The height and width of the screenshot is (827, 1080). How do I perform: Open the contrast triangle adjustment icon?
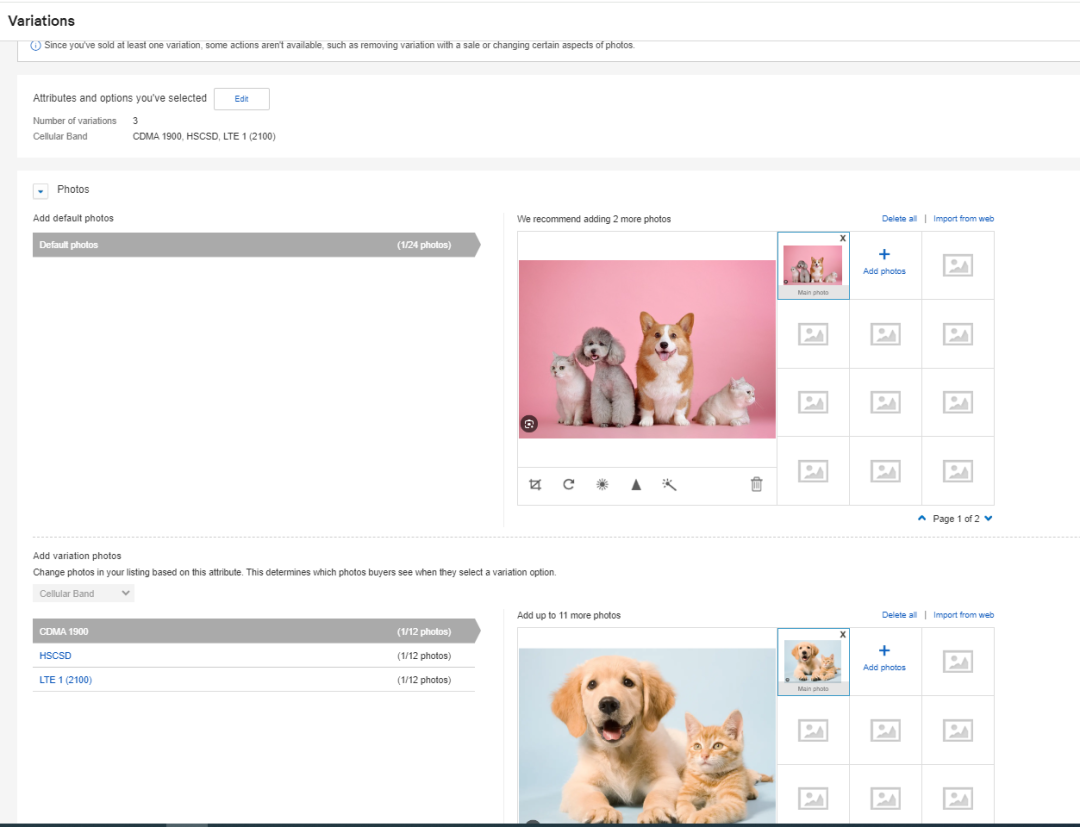636,484
